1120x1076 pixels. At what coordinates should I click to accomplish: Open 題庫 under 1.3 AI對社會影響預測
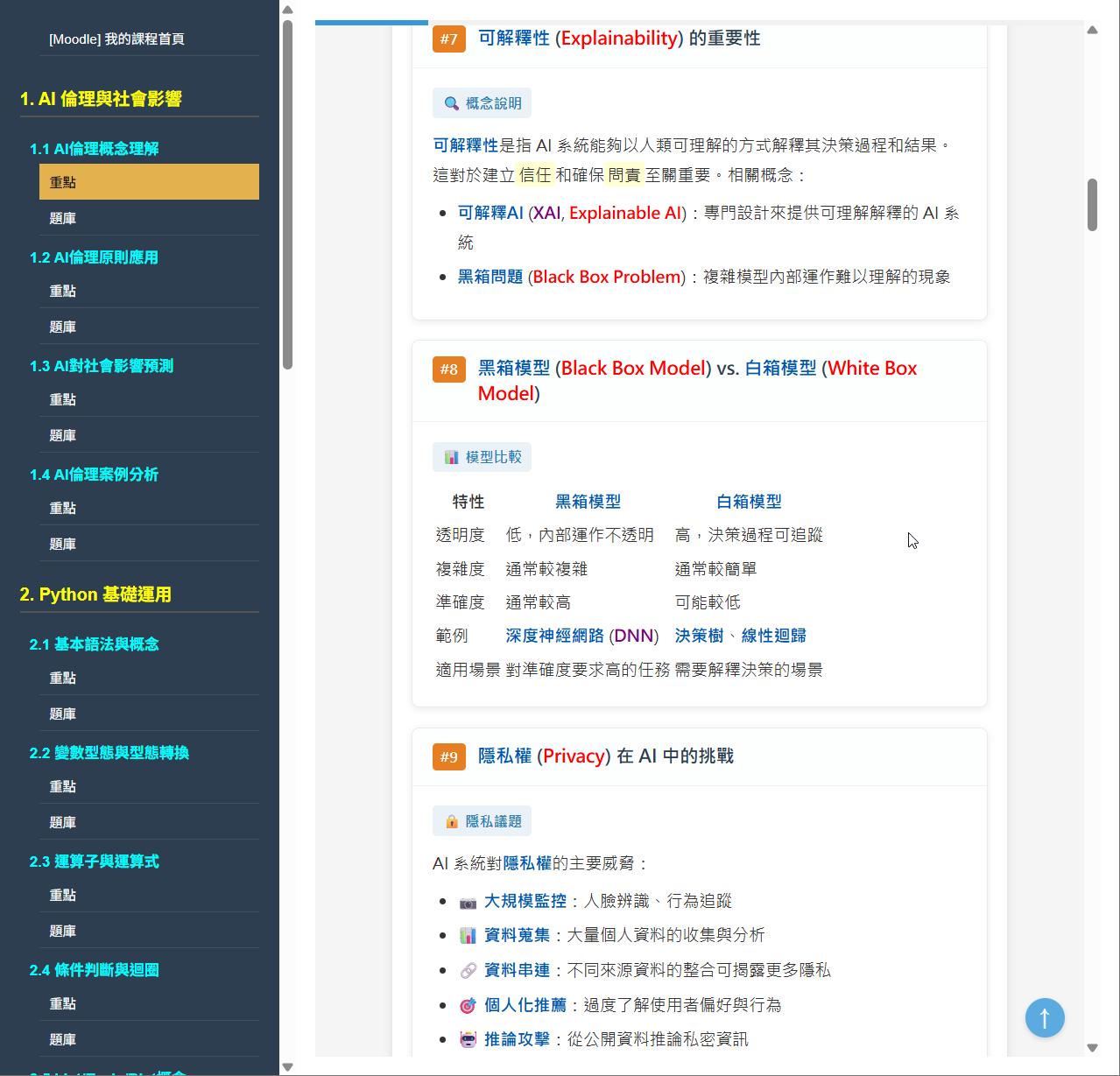[149, 435]
